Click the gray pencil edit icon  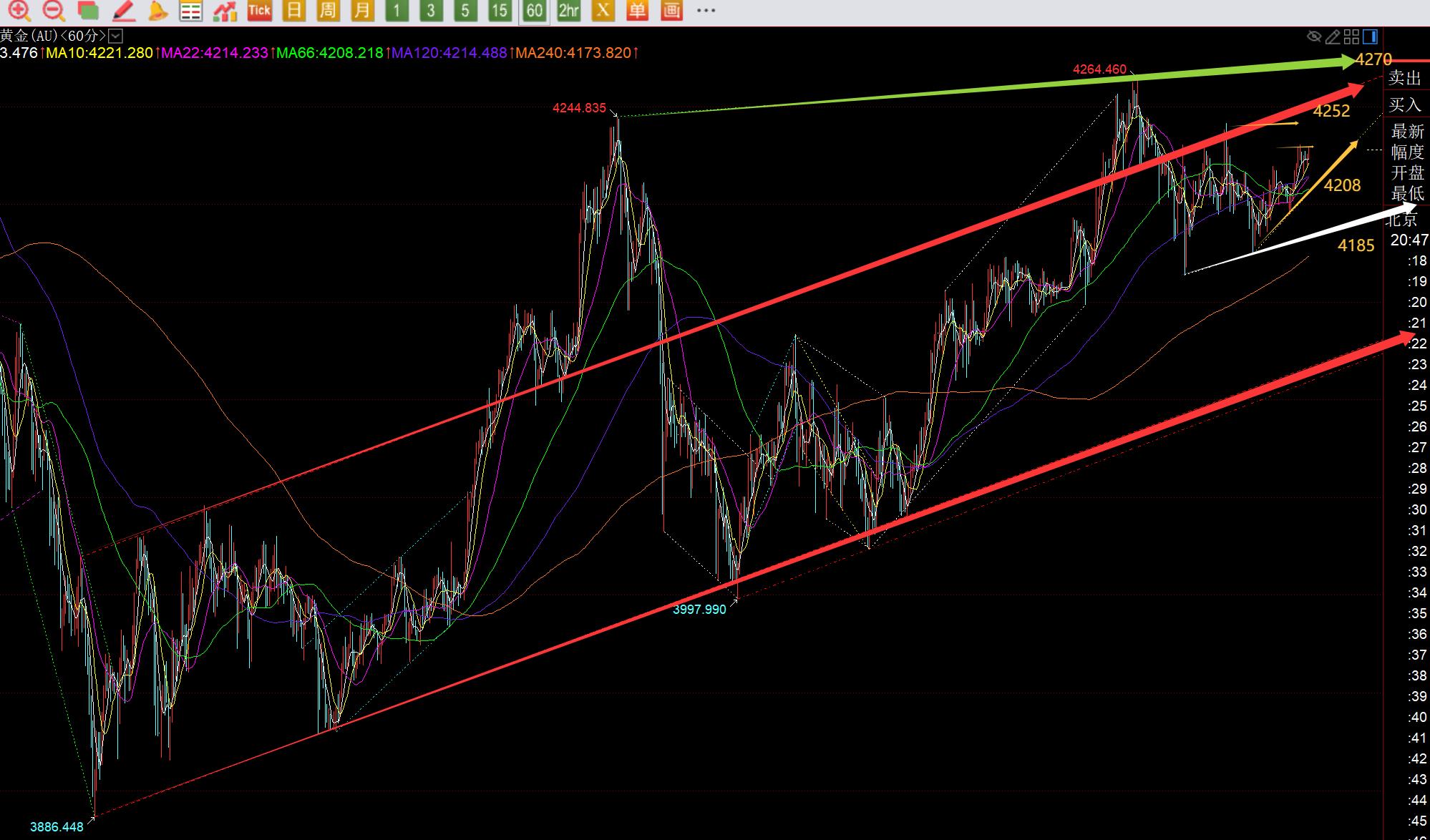(1333, 36)
